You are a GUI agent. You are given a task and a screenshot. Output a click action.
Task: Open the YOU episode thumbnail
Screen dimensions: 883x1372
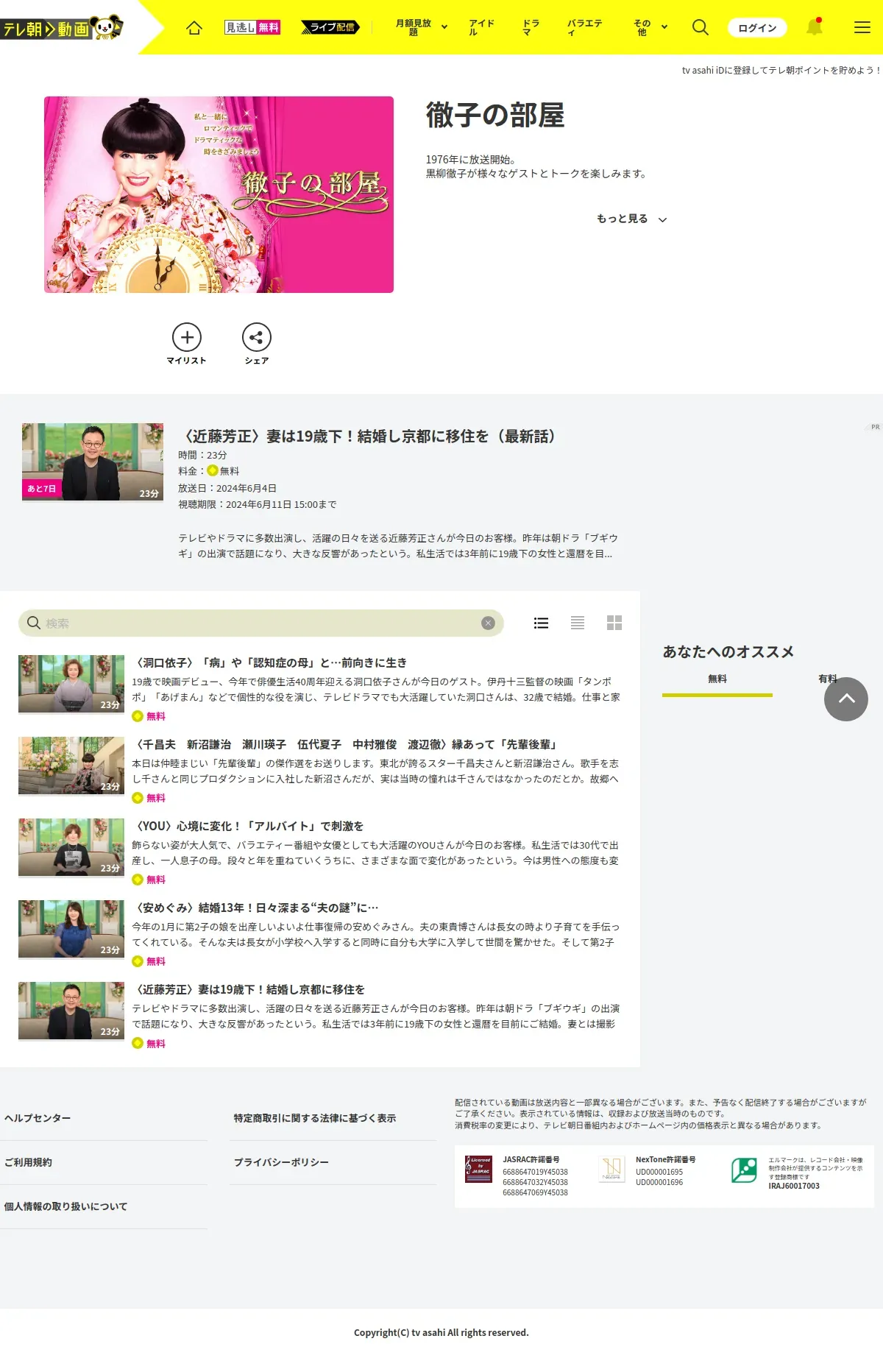pos(71,847)
